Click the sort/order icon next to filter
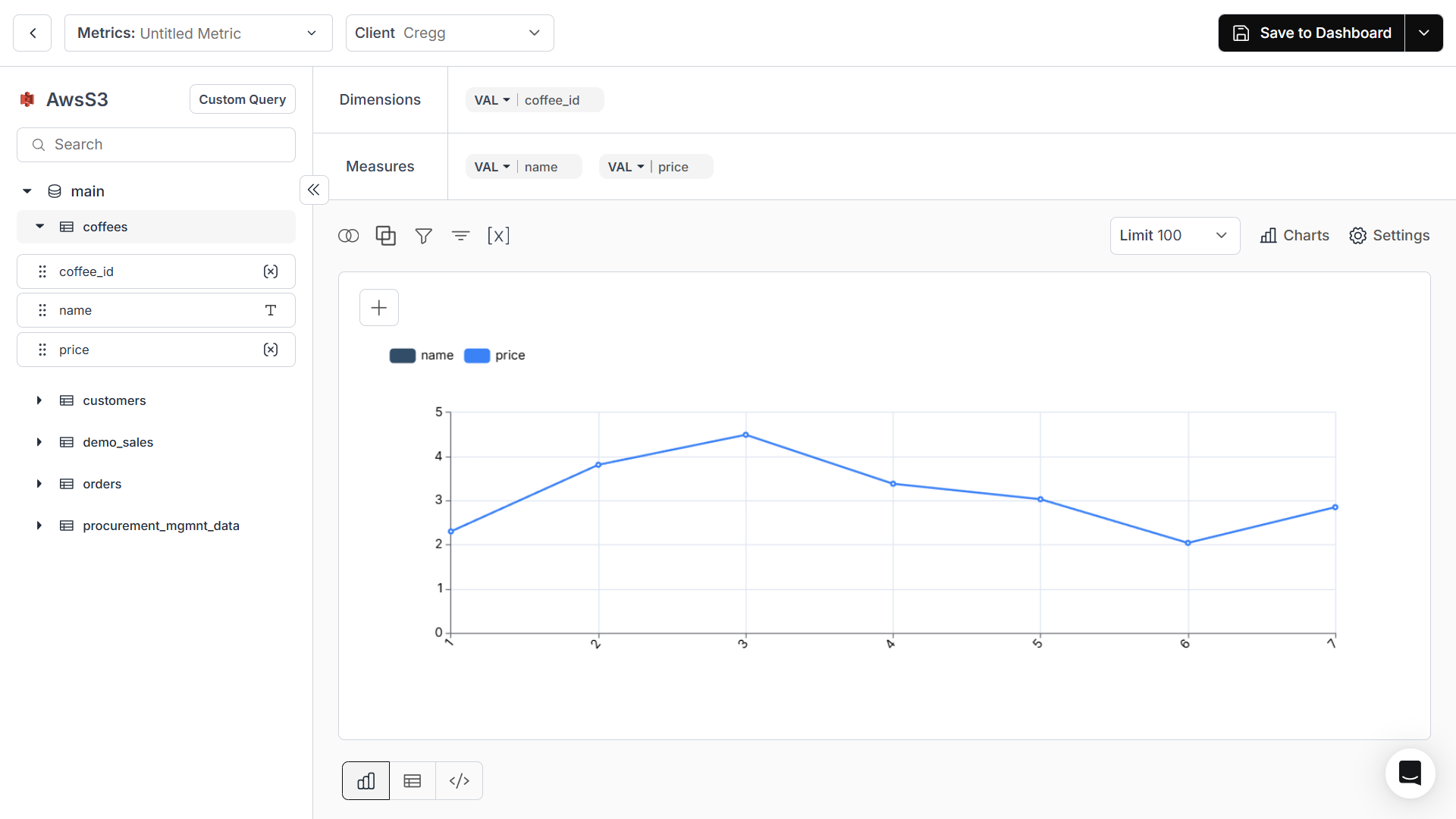The image size is (1456, 819). [x=461, y=236]
